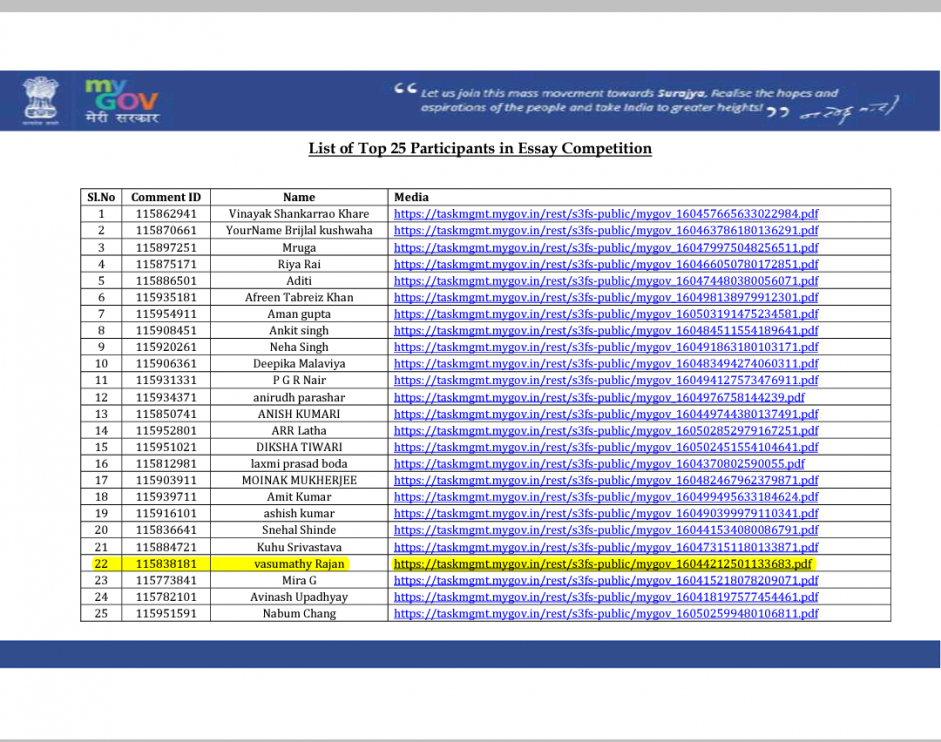Open Snehal Shinde's media link
Image resolution: width=941 pixels, height=742 pixels.
click(x=605, y=531)
